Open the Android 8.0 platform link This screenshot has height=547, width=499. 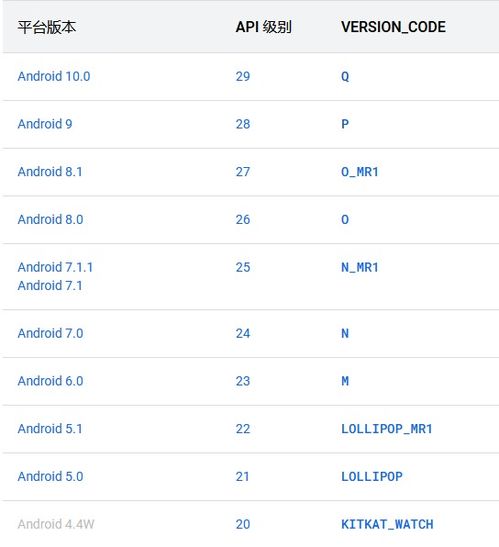point(50,219)
